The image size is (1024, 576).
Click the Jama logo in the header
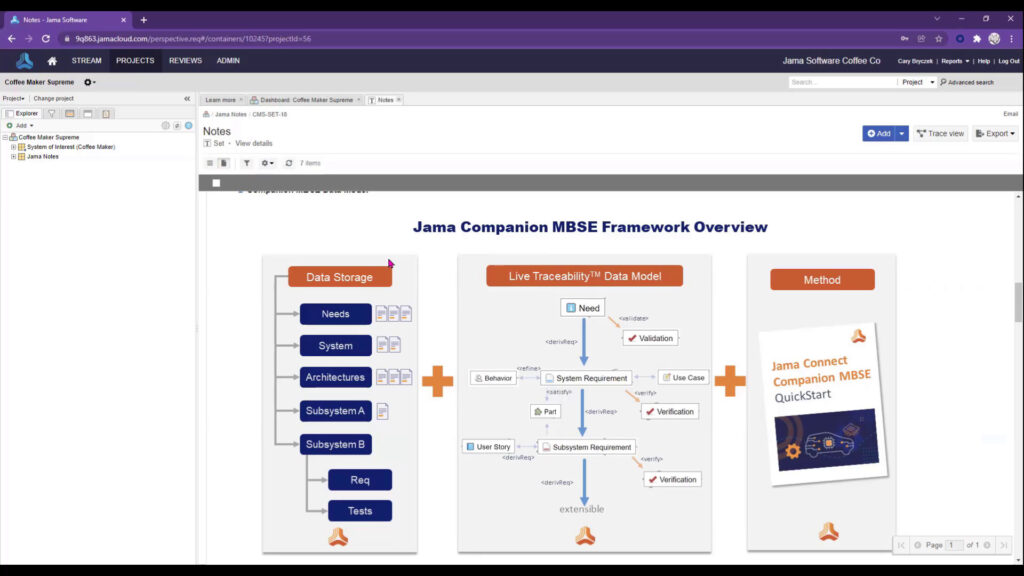tap(24, 61)
